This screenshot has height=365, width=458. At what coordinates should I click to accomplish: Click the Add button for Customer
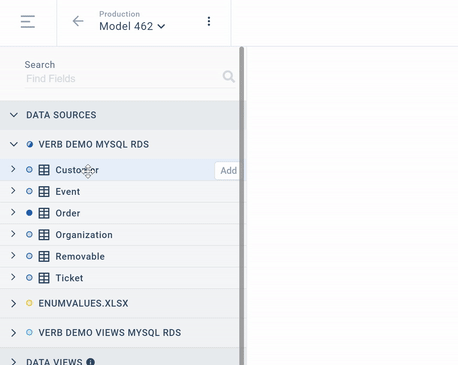[x=228, y=171]
